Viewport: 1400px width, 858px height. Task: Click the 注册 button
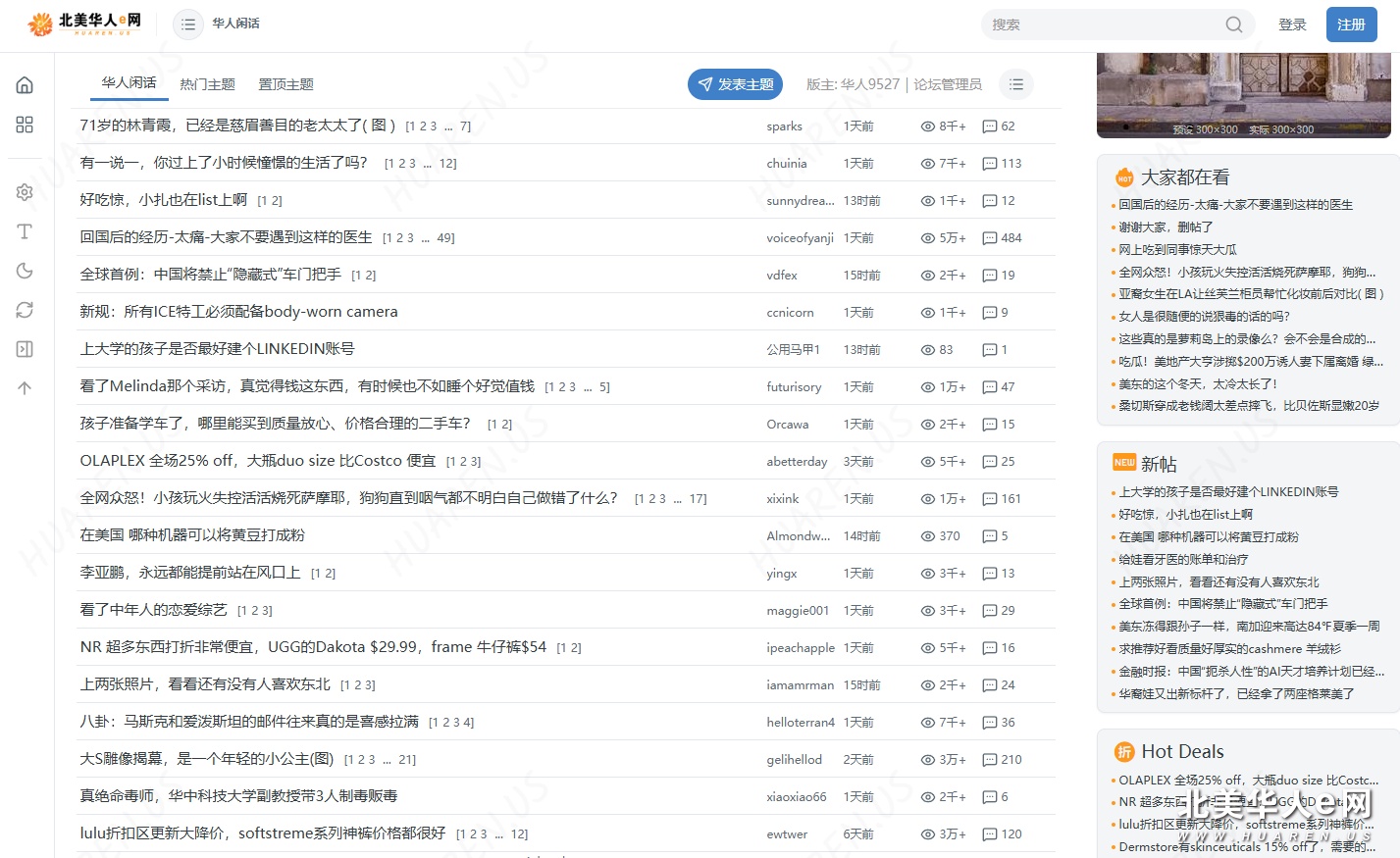pos(1351,25)
